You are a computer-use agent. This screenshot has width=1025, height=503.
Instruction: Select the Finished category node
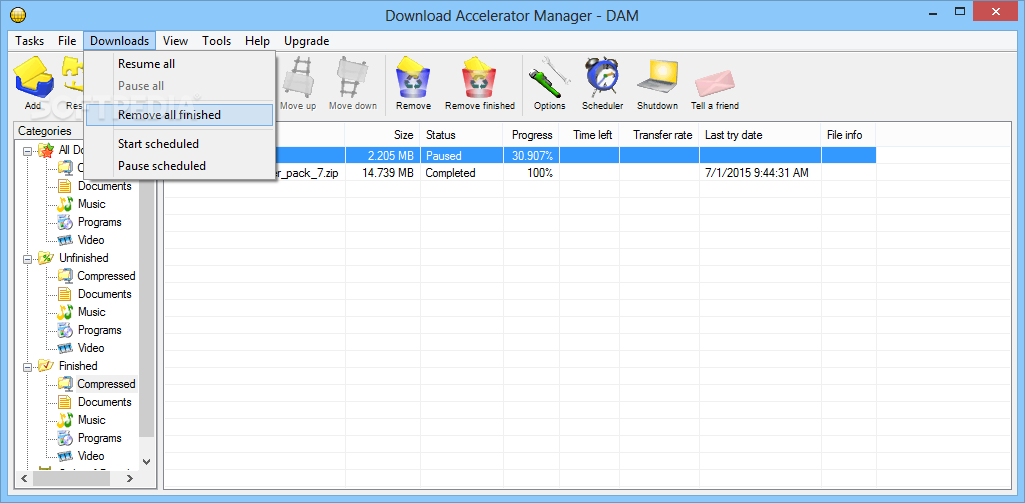tap(78, 366)
